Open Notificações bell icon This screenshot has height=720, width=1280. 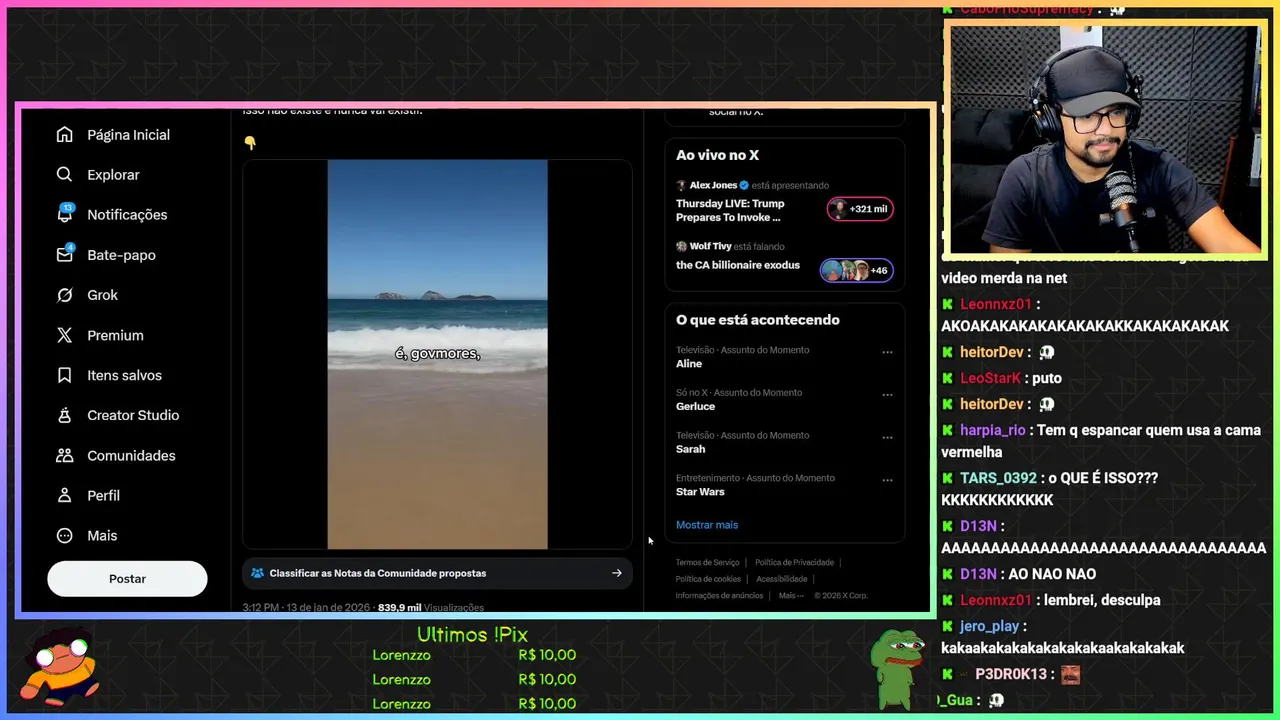(x=65, y=214)
